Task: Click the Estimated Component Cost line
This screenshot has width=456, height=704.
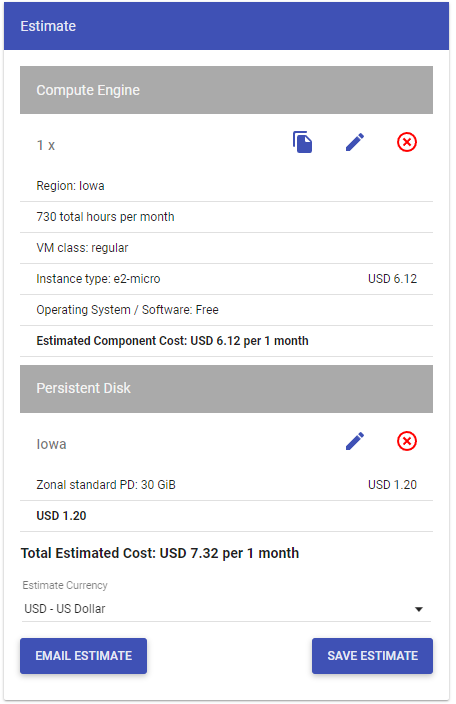Action: 172,341
